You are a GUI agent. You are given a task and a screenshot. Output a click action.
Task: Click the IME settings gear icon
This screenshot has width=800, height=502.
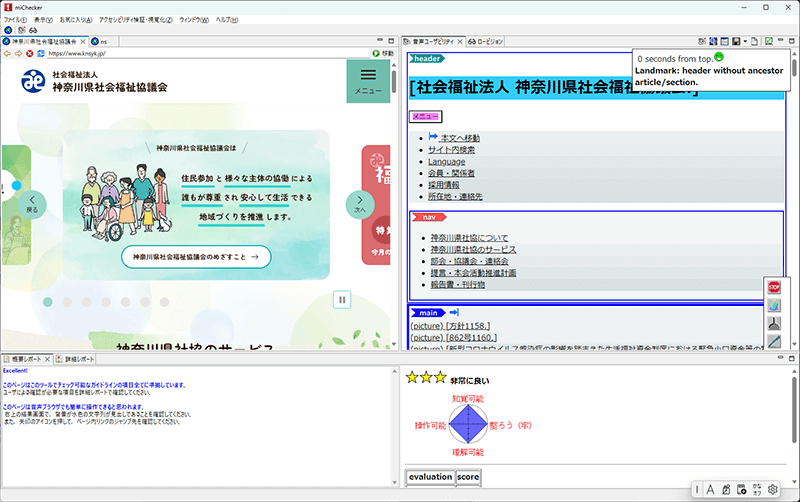tap(773, 490)
